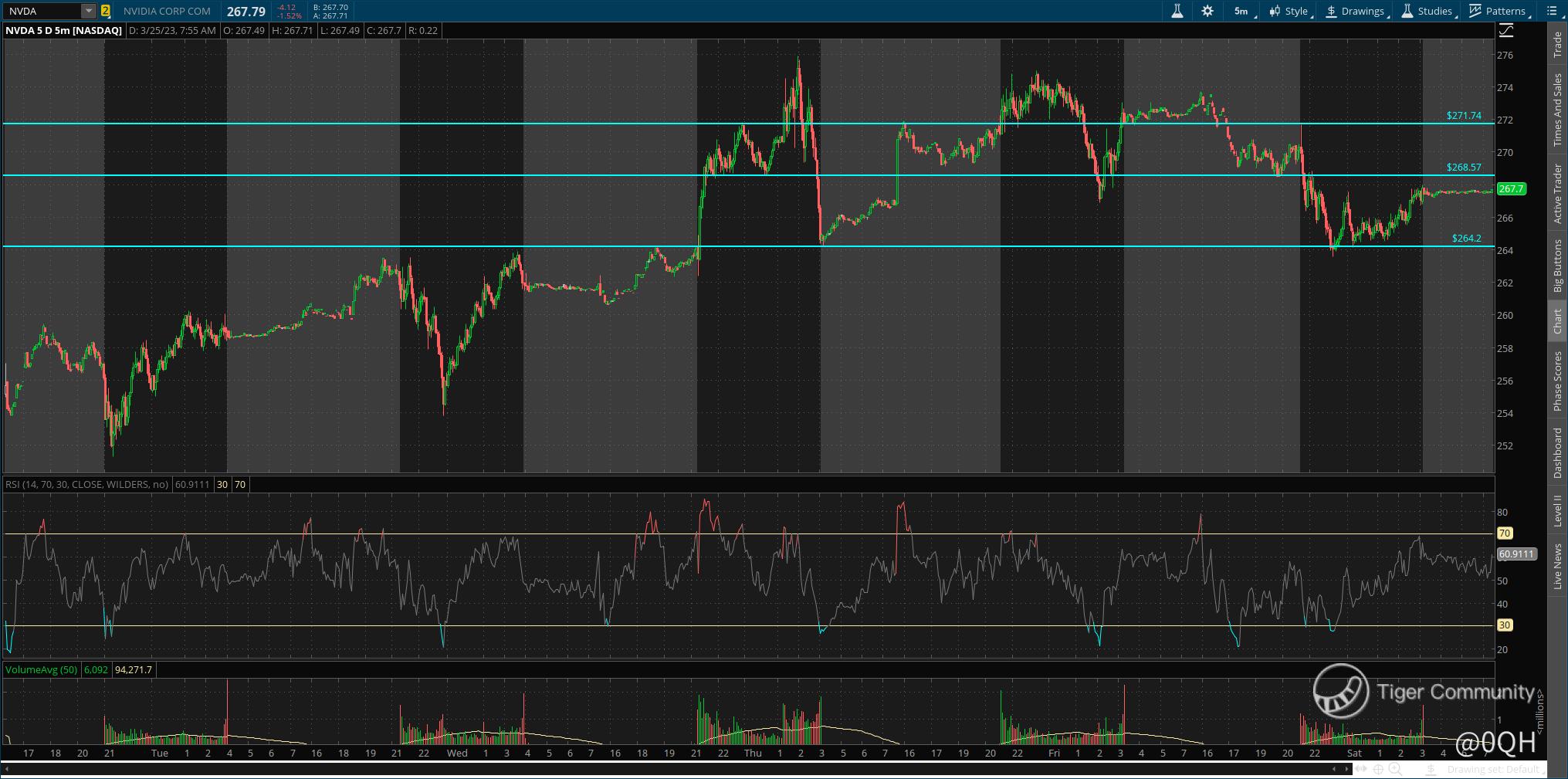The image size is (1568, 779).
Task: Click the 60.9111 RSI bubble on axis
Action: click(x=1516, y=554)
